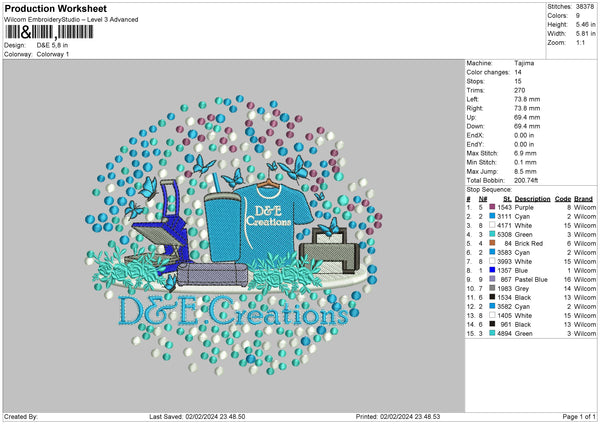Click the 'Production Worksheet' title

(55, 8)
